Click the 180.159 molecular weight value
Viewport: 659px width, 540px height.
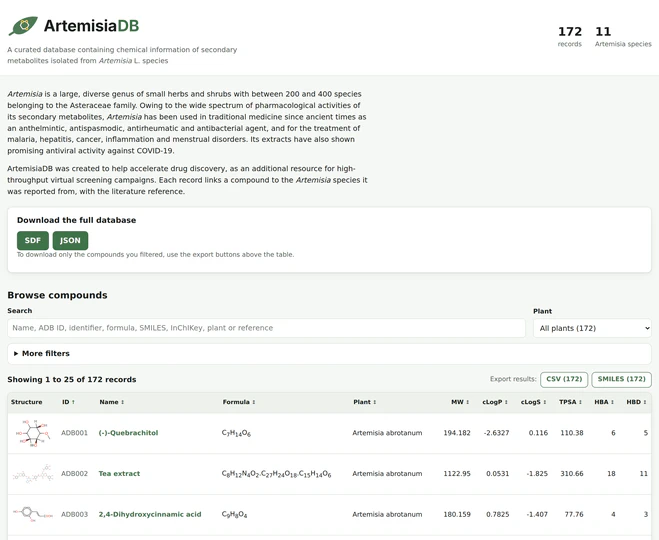click(457, 514)
